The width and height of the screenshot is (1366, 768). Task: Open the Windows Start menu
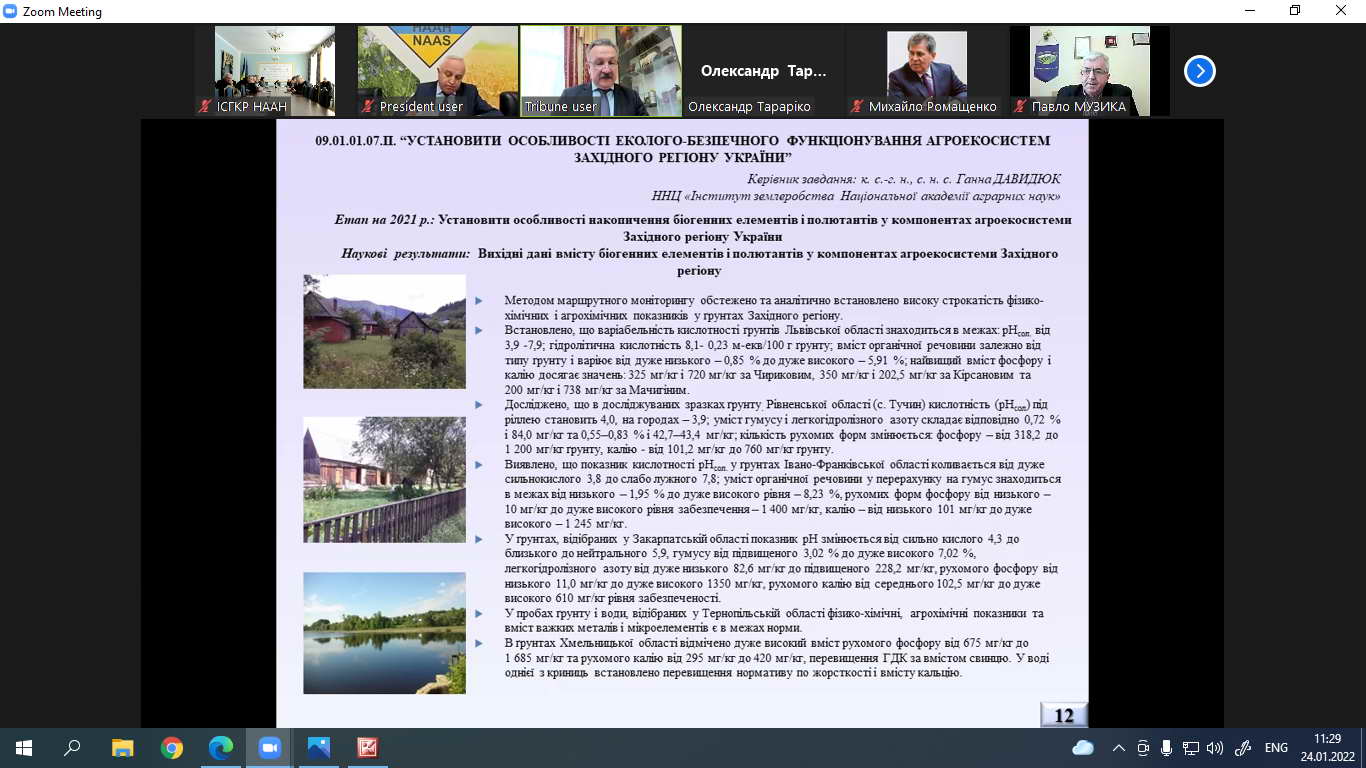click(x=24, y=747)
